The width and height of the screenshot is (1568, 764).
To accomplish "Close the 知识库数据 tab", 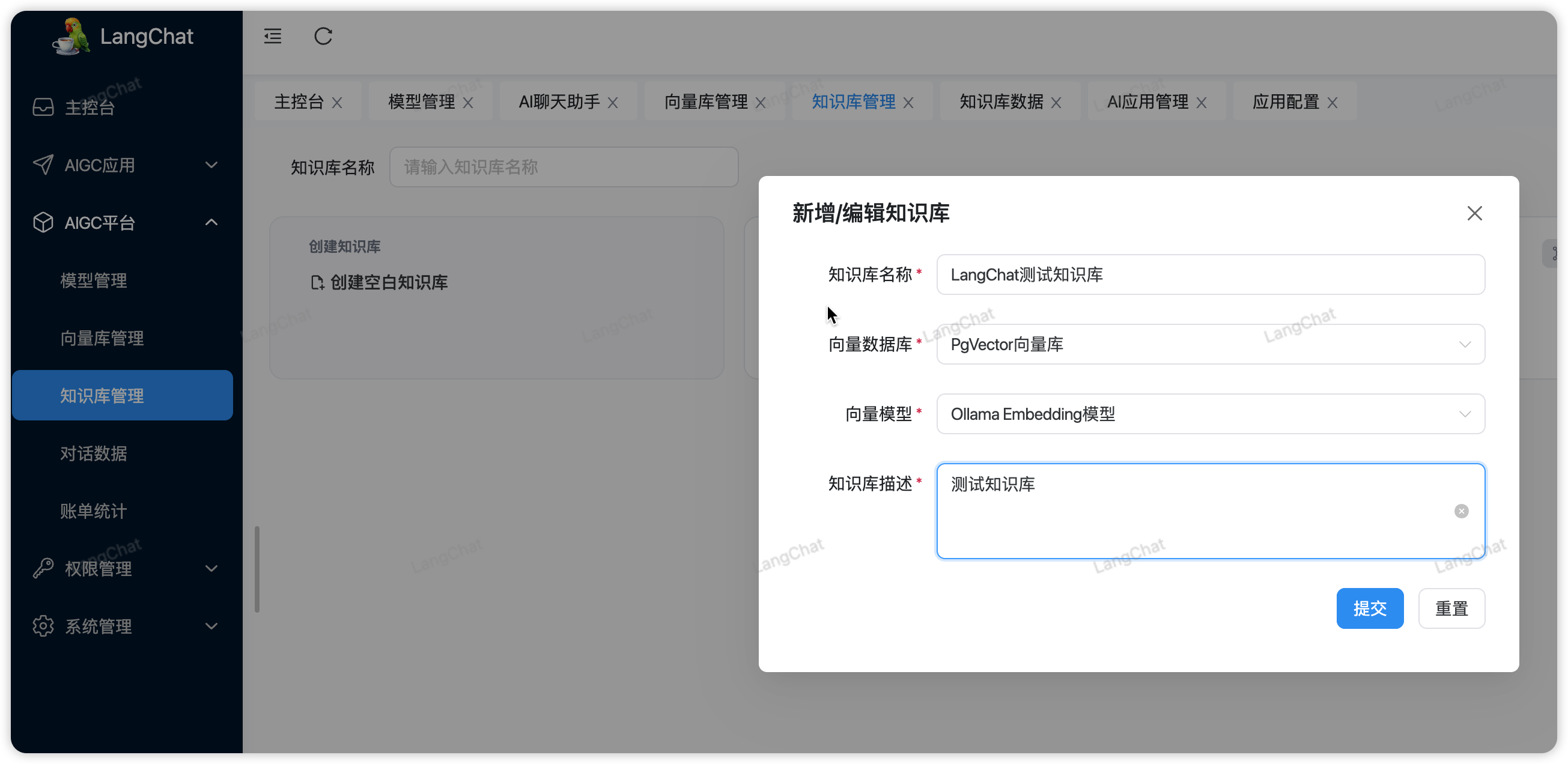I will pos(1056,103).
